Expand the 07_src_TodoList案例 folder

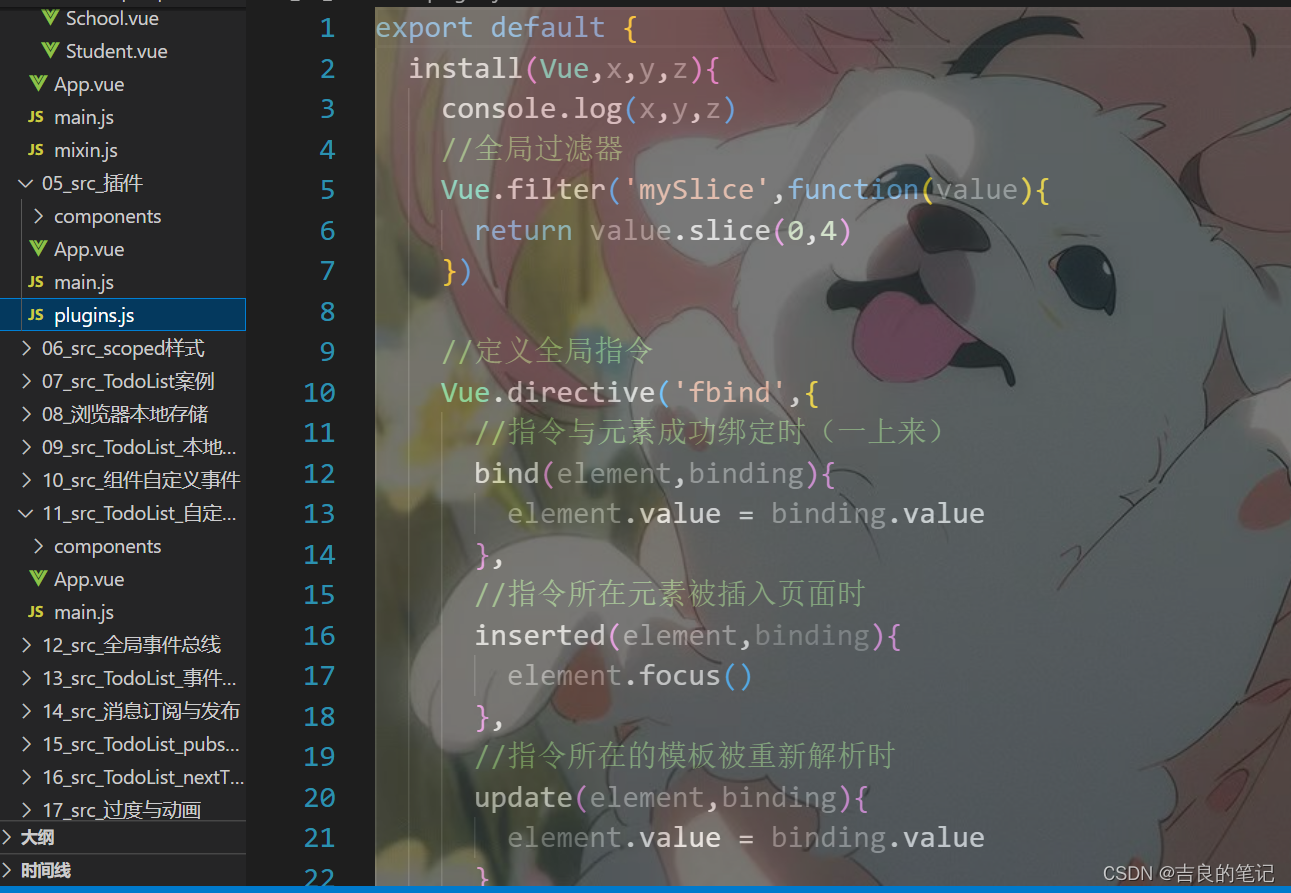tap(26, 381)
